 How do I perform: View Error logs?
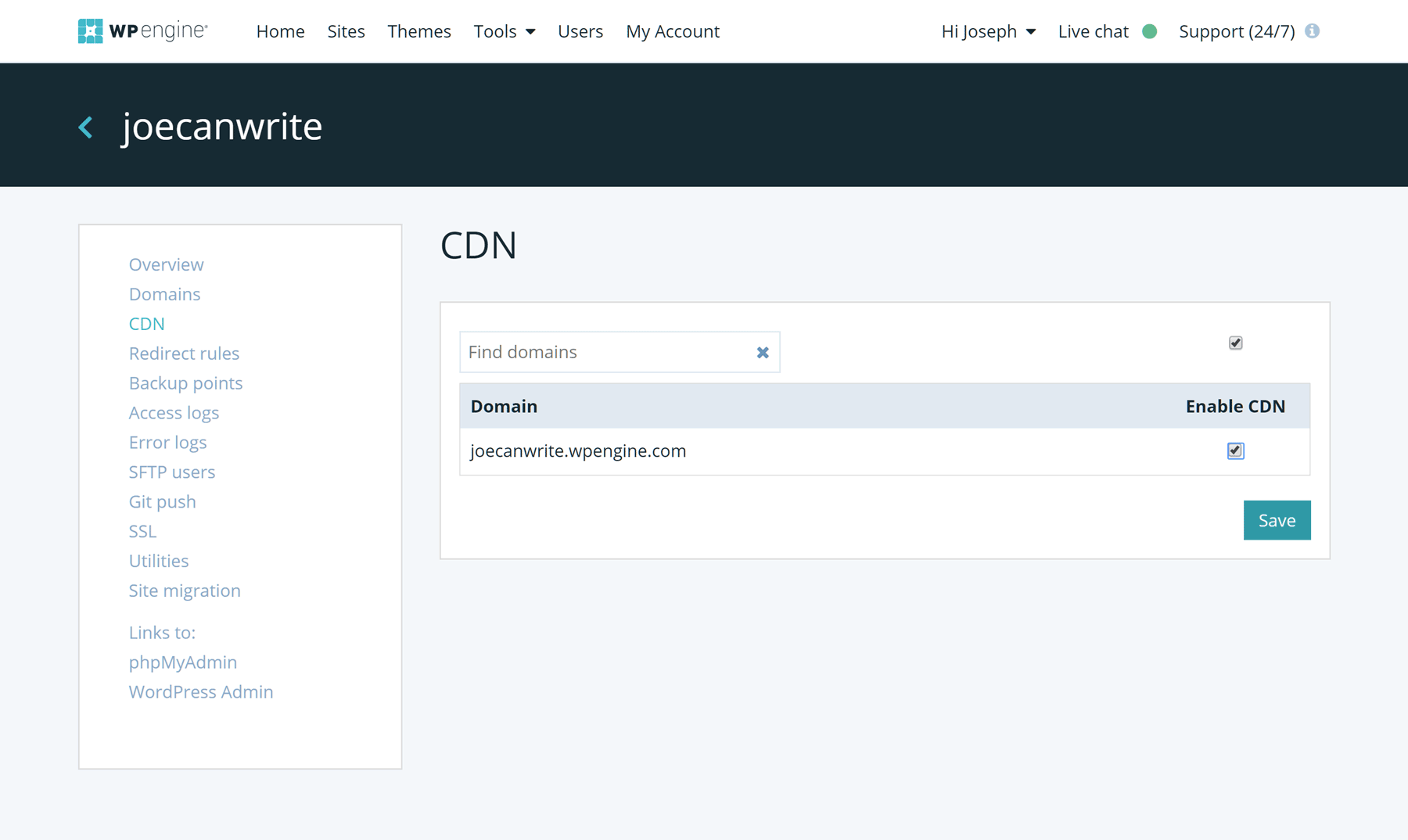167,443
